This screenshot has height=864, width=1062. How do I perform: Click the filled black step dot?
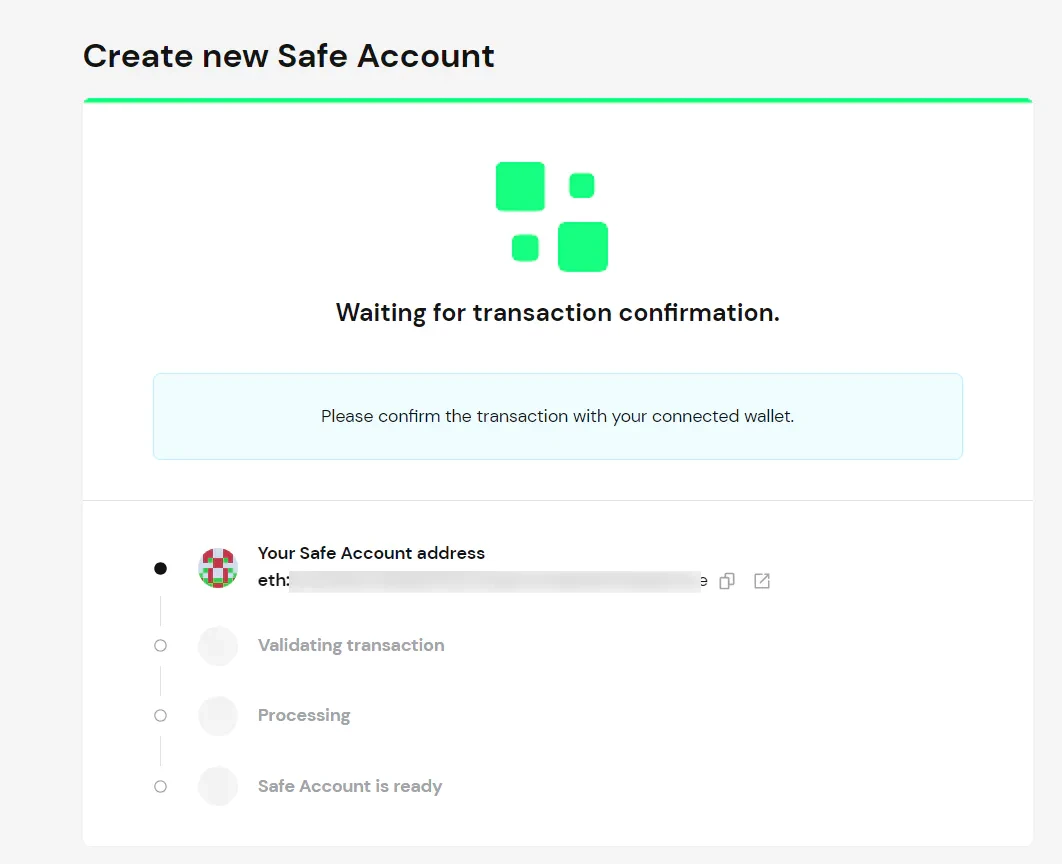tap(160, 568)
